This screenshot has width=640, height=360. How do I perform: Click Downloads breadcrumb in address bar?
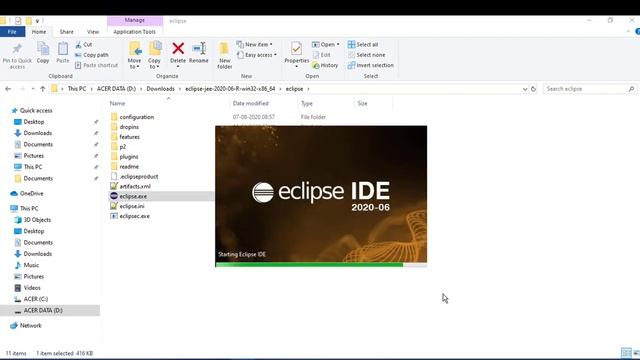160,89
